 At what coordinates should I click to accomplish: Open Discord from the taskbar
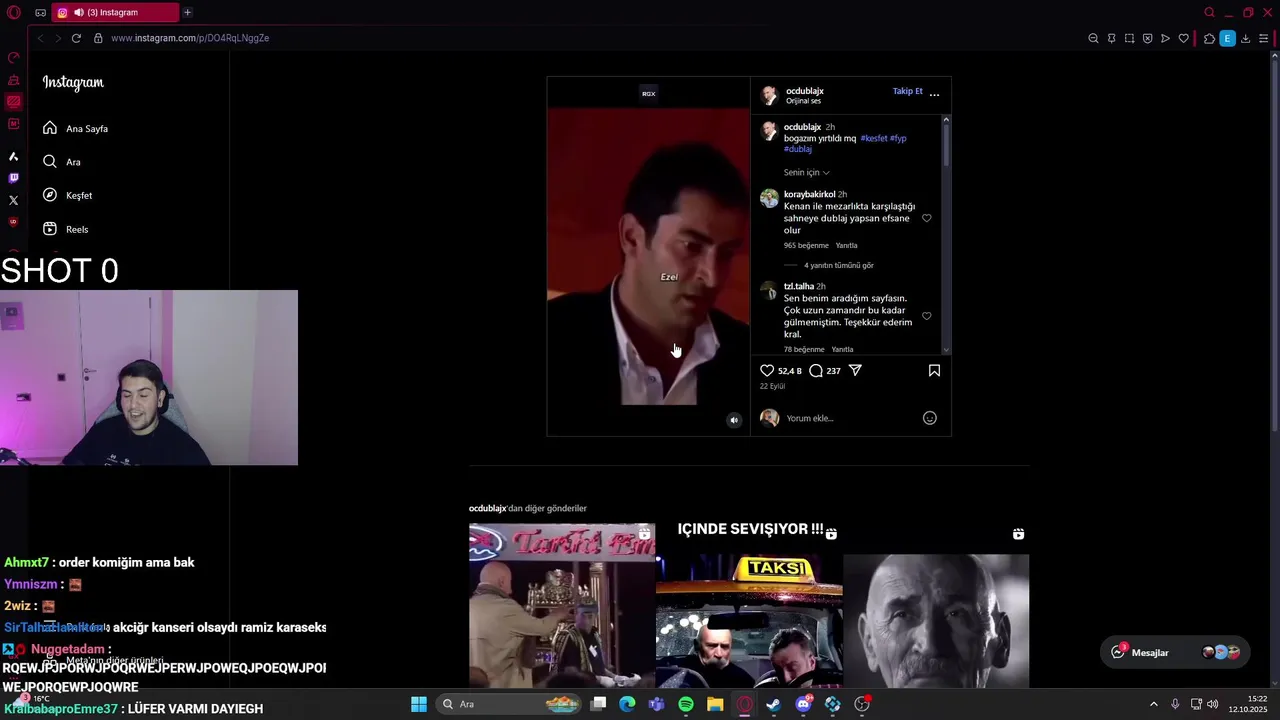click(x=804, y=704)
